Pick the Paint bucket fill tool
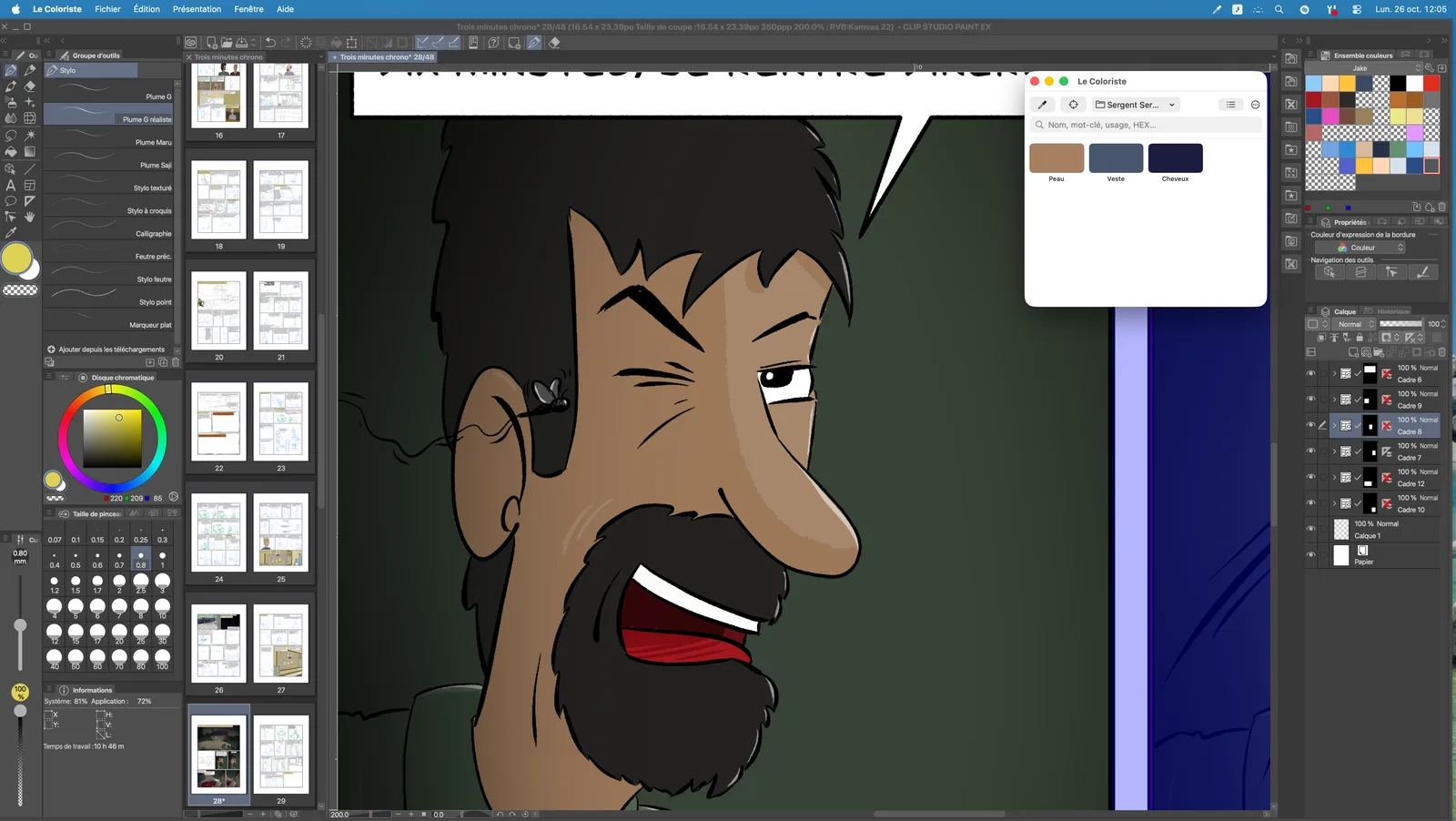This screenshot has width=1456, height=821. [11, 152]
